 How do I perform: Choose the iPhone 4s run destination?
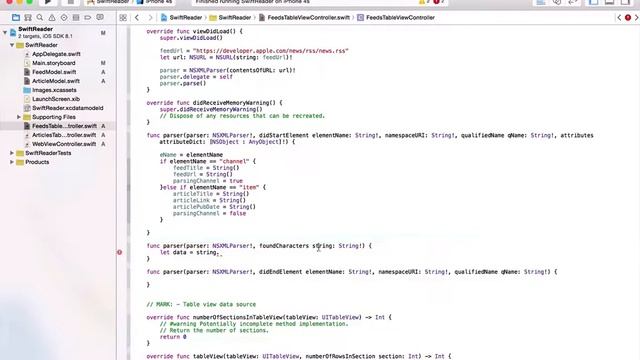tap(155, 2)
